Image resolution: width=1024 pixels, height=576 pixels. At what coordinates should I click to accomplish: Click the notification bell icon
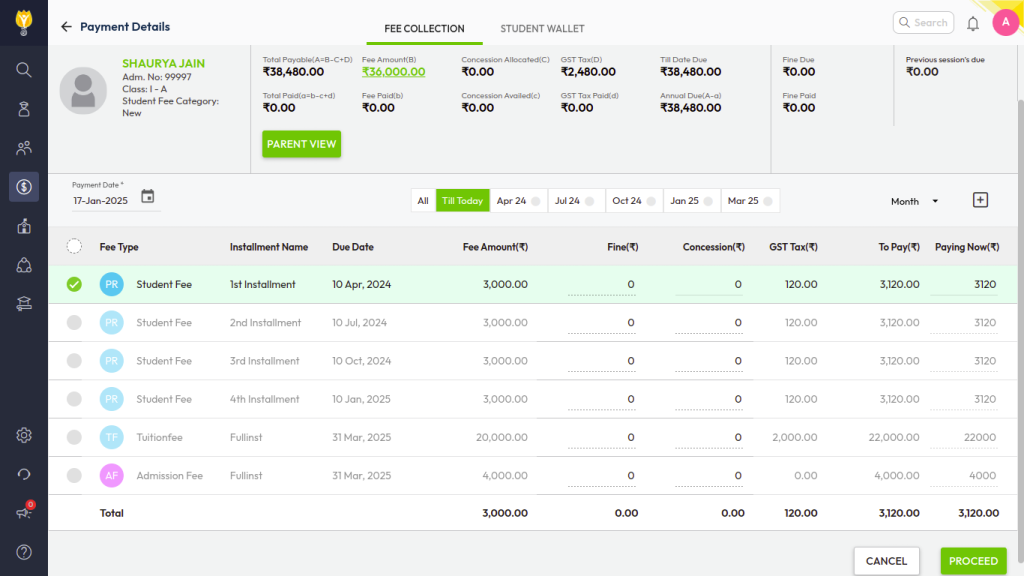click(973, 23)
